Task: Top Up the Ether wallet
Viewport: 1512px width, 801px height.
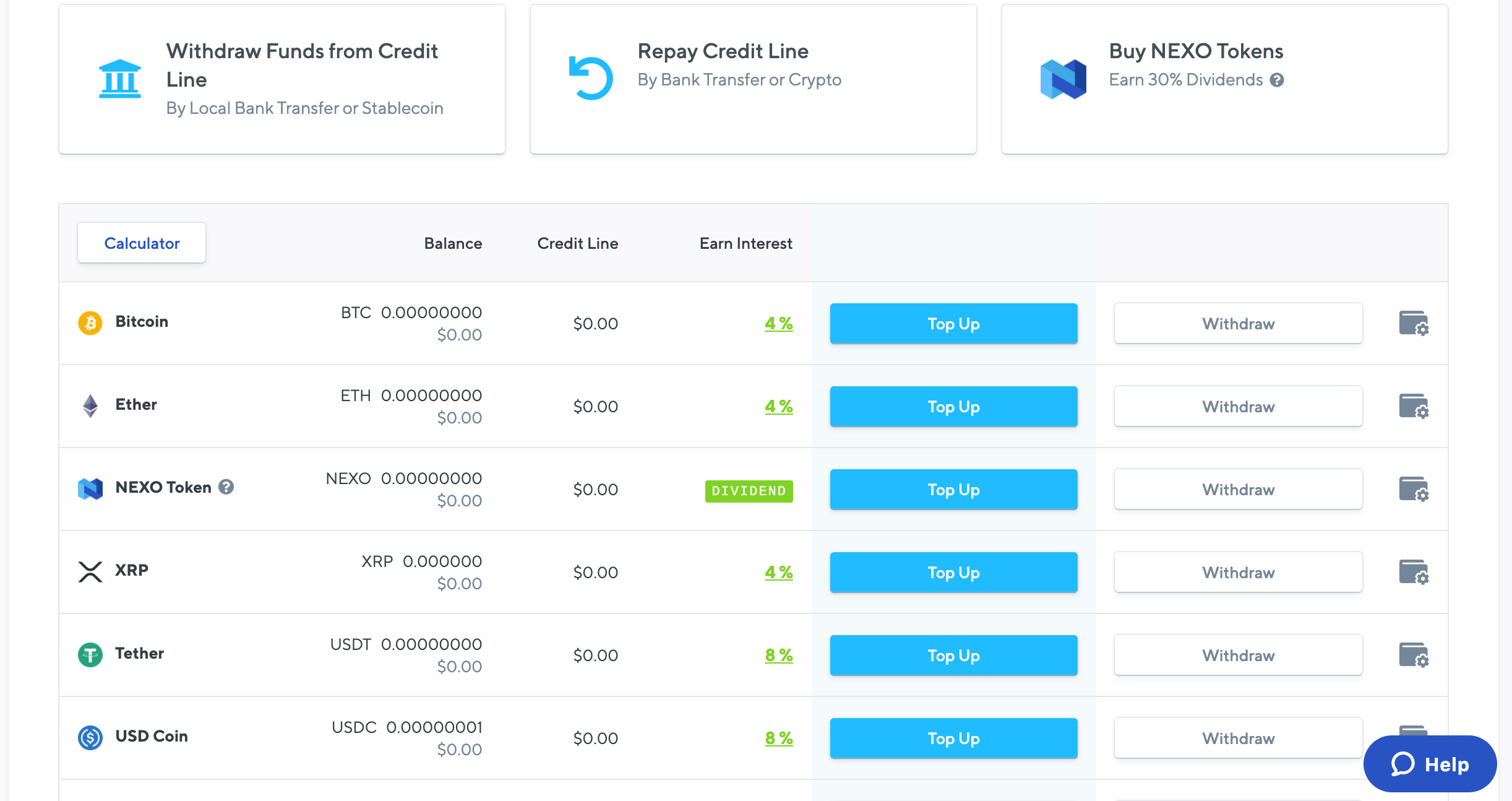Action: click(x=953, y=406)
